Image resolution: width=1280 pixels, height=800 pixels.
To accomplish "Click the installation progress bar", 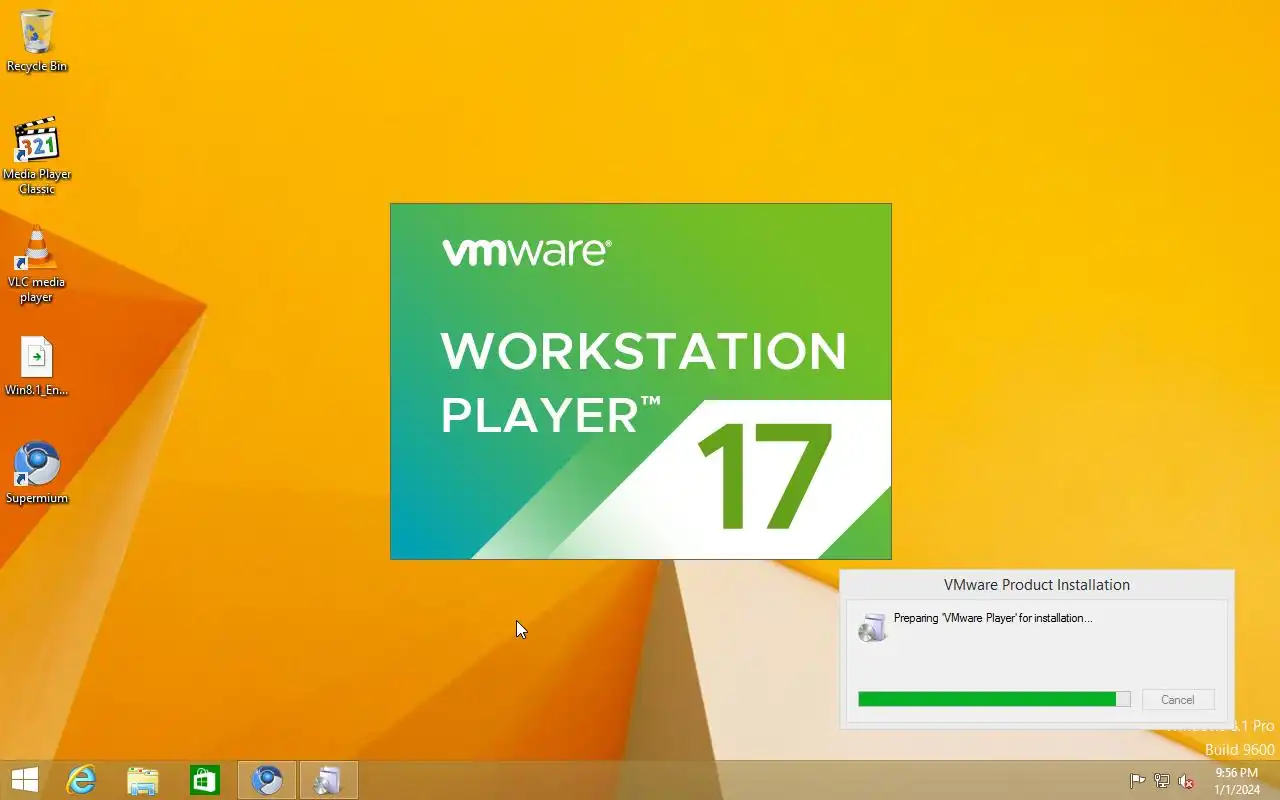I will tap(994, 699).
